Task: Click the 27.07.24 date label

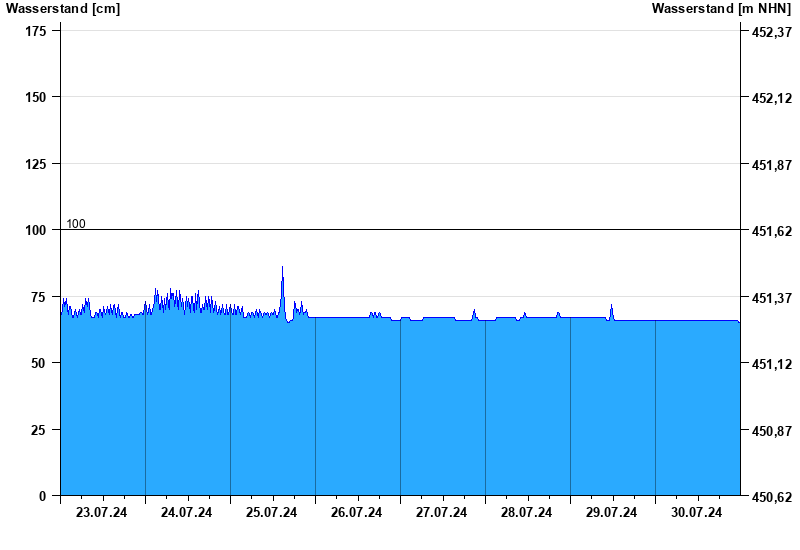Action: click(441, 512)
